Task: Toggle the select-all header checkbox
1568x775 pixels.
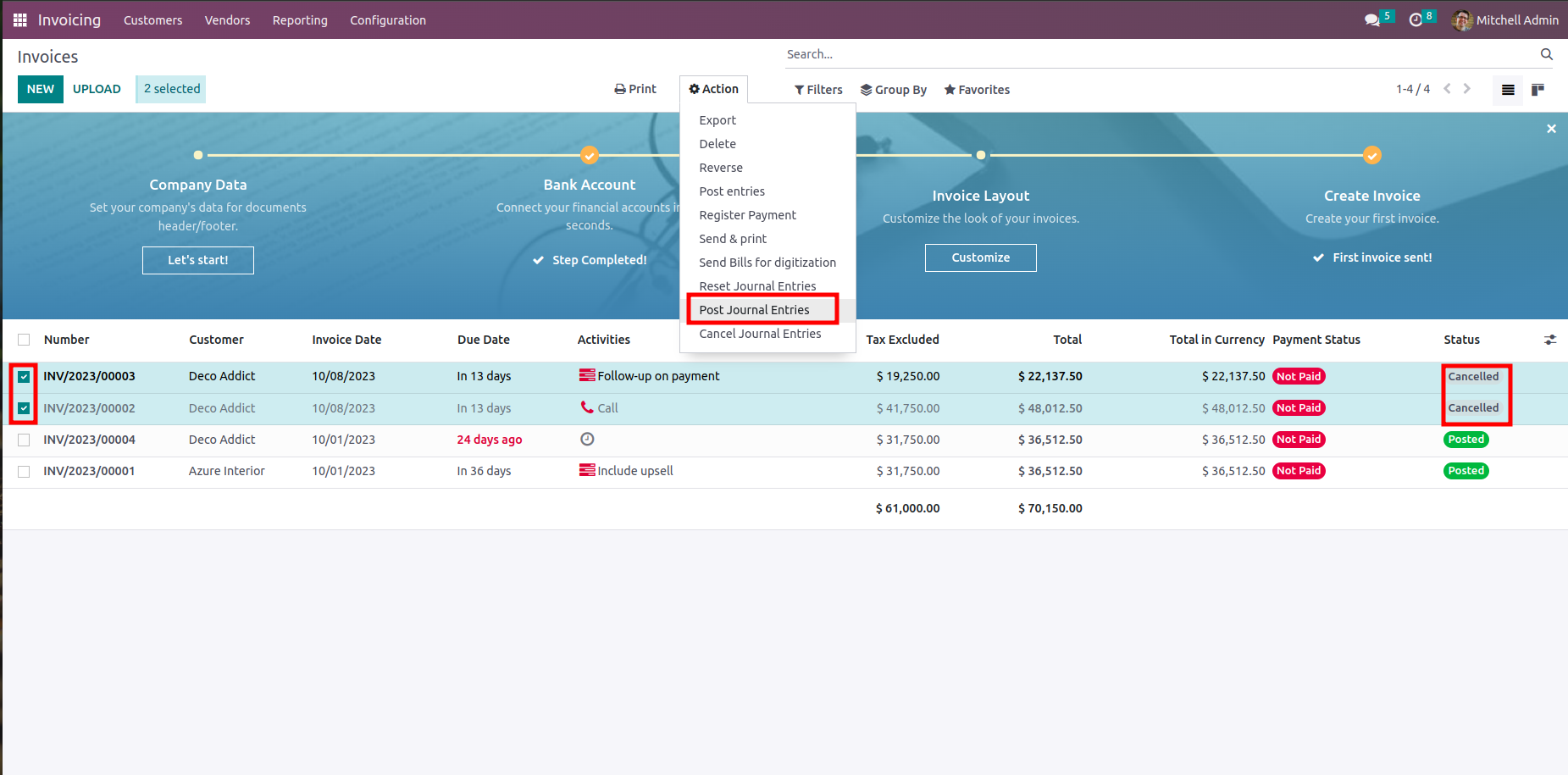Action: click(x=24, y=340)
